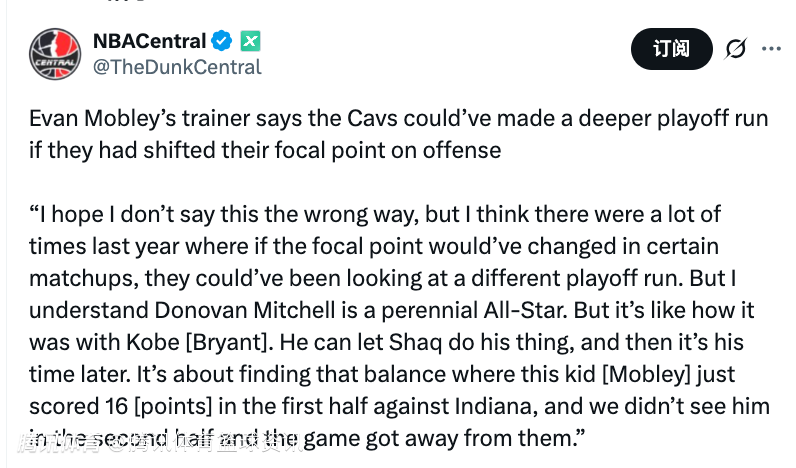Click the green X affiliate badge

pyautogui.click(x=249, y=41)
